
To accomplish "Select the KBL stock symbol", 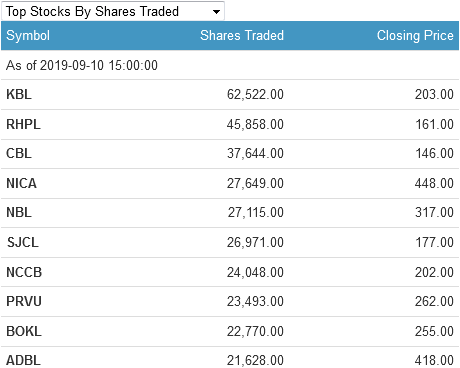I will [x=19, y=94].
